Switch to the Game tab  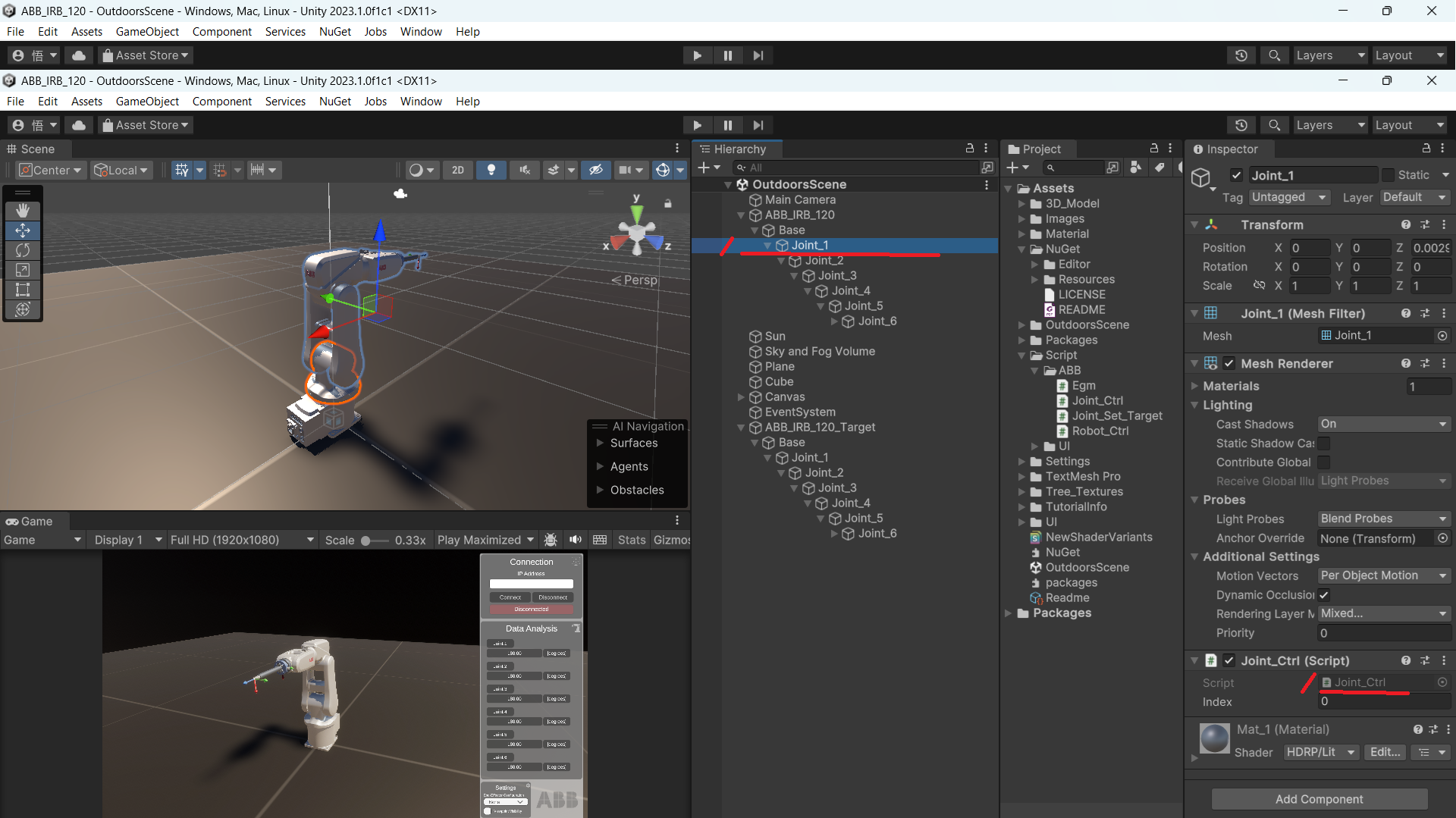point(30,522)
